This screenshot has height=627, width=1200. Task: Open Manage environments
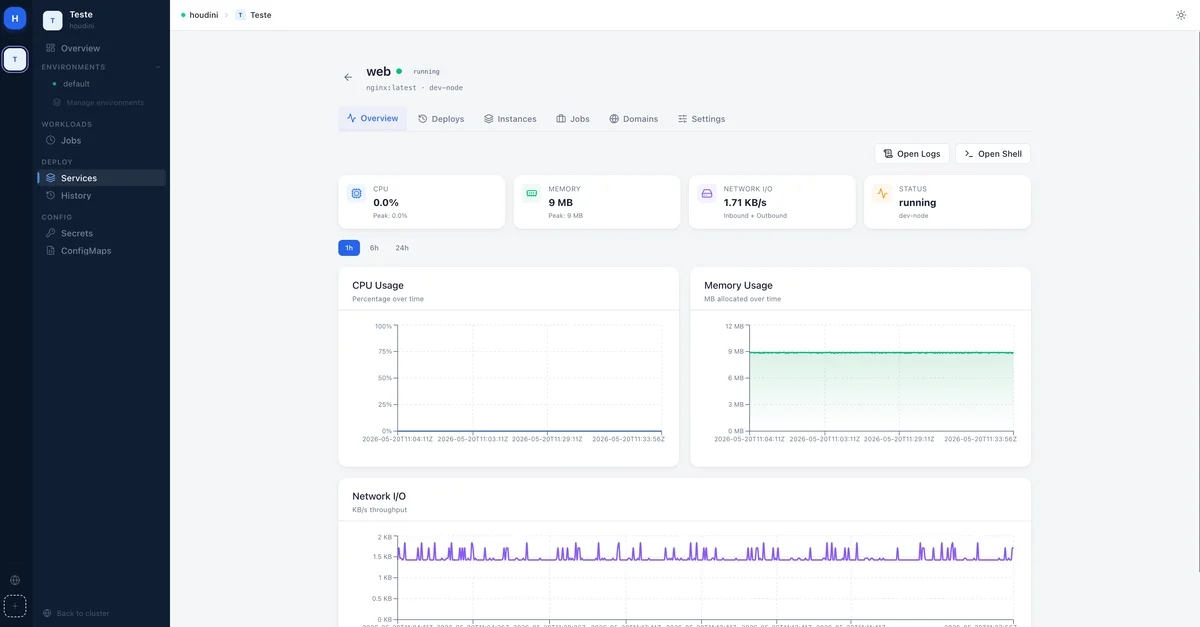105,102
